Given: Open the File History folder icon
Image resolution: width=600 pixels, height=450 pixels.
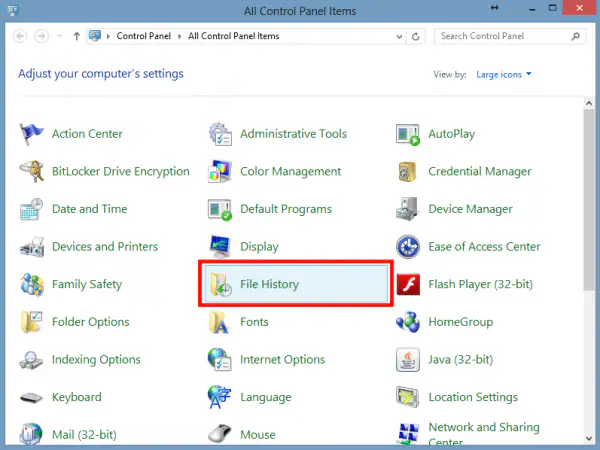Looking at the screenshot, I should pos(221,285).
